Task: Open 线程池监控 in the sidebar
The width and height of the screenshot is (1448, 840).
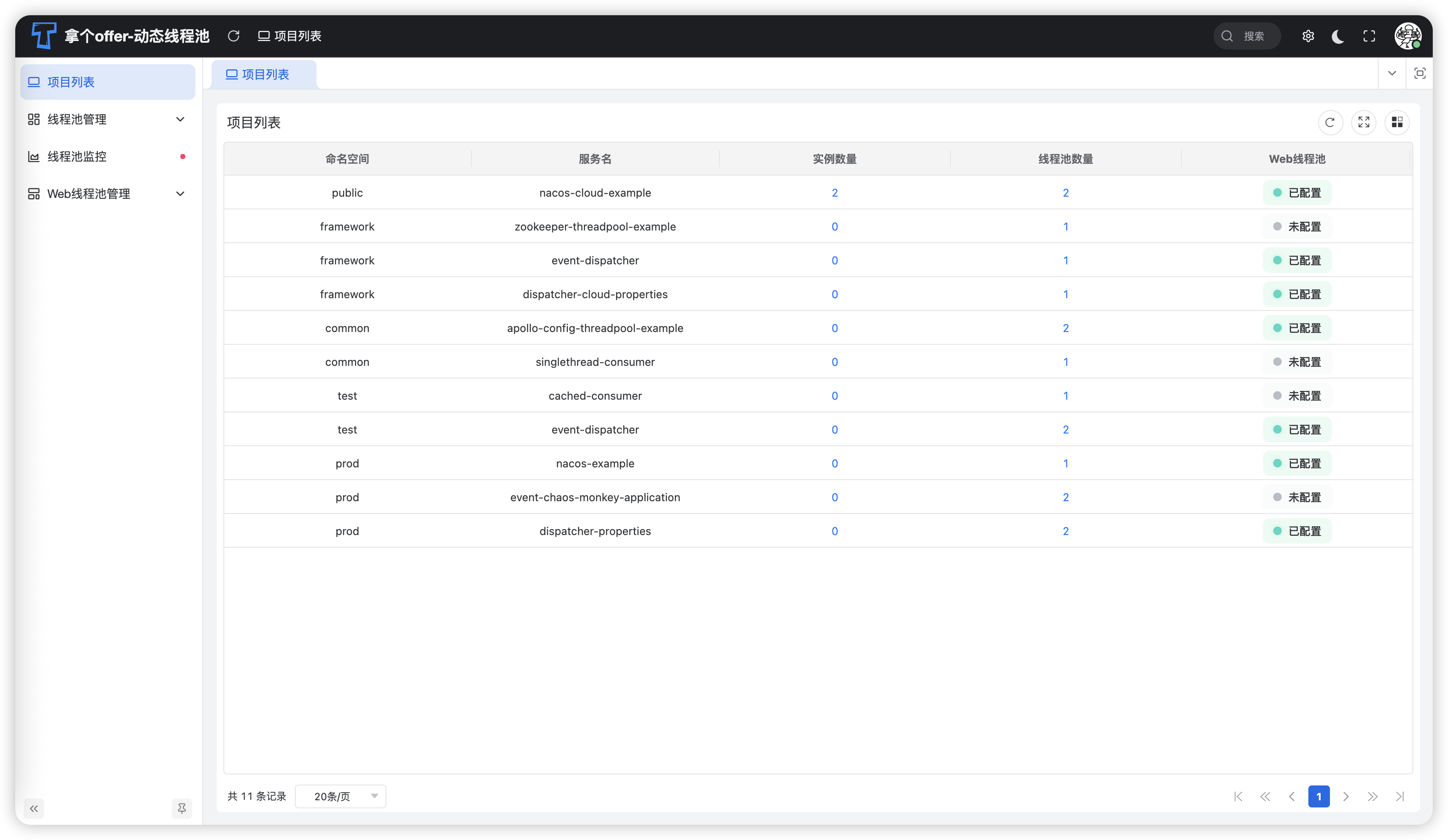Action: (107, 157)
